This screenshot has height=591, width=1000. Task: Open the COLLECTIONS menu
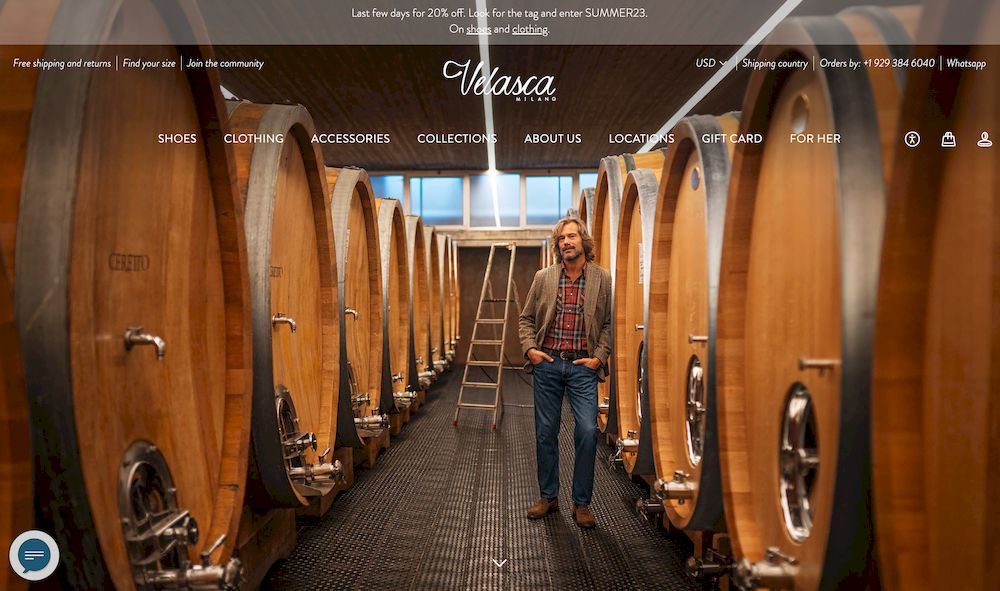pyautogui.click(x=457, y=138)
